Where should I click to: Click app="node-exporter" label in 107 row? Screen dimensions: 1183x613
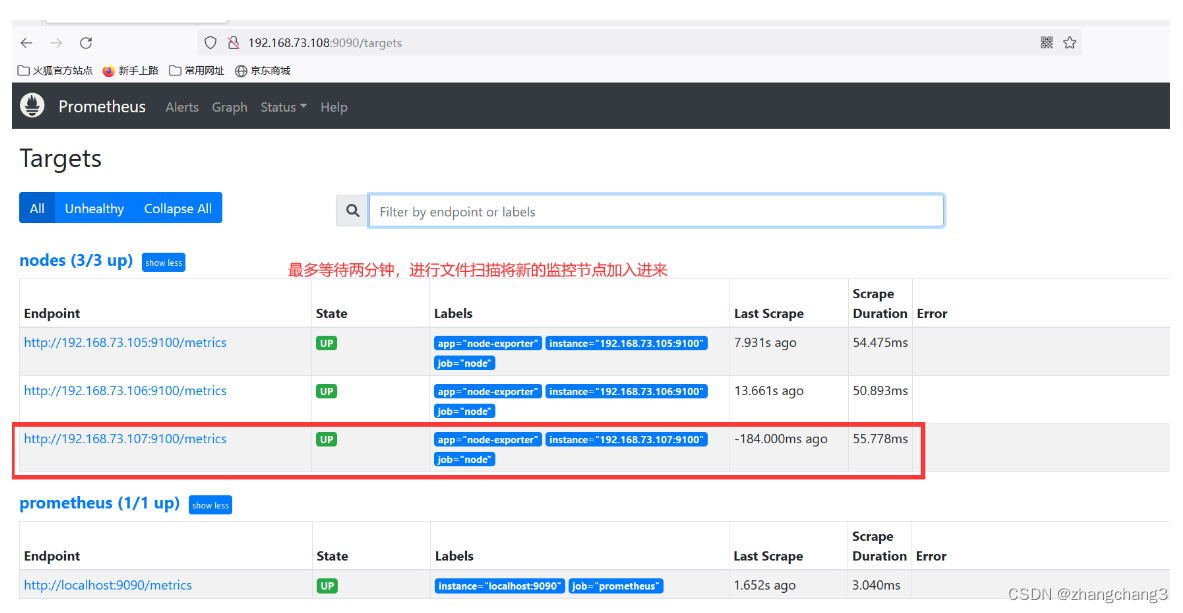click(488, 440)
